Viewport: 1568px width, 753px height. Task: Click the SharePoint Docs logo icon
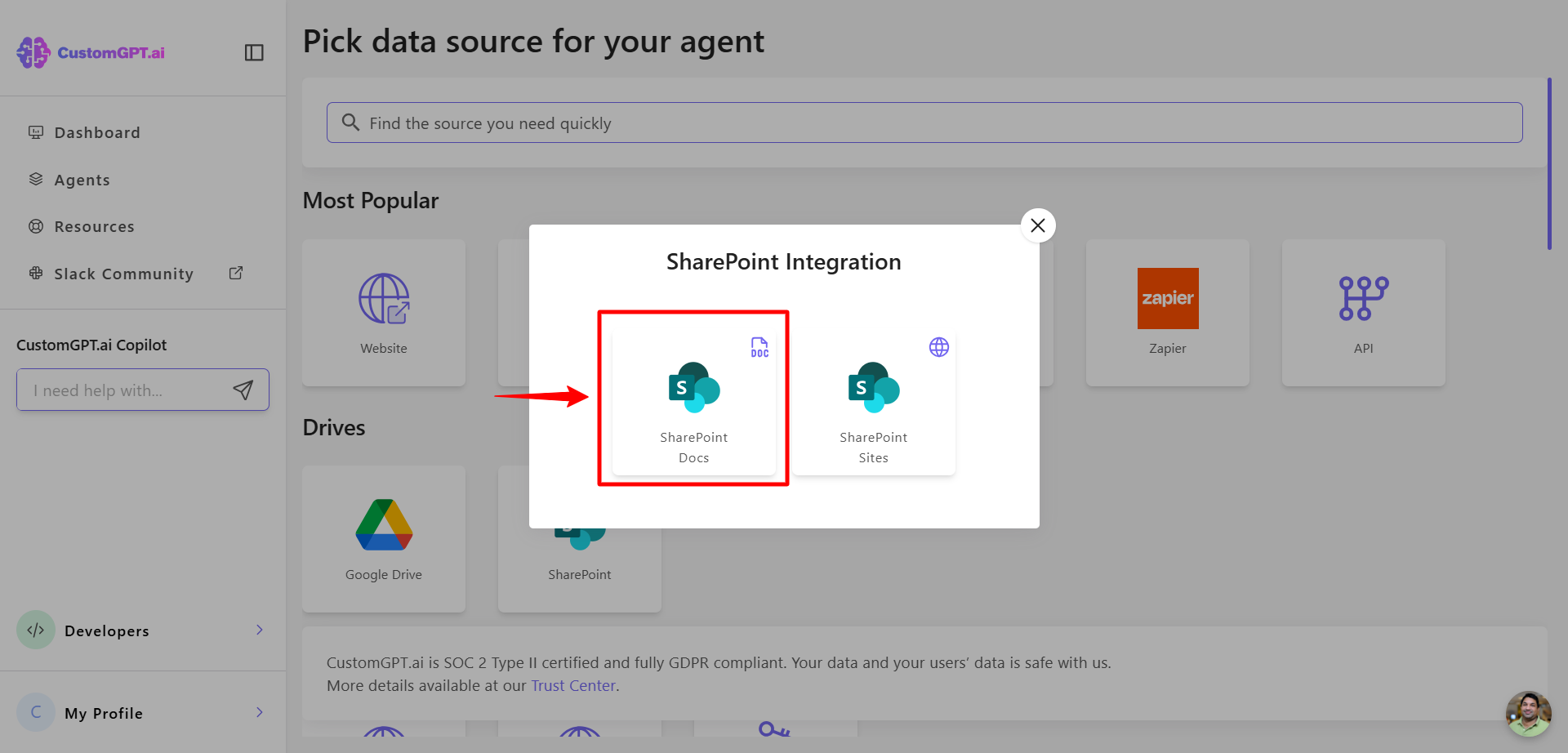694,387
